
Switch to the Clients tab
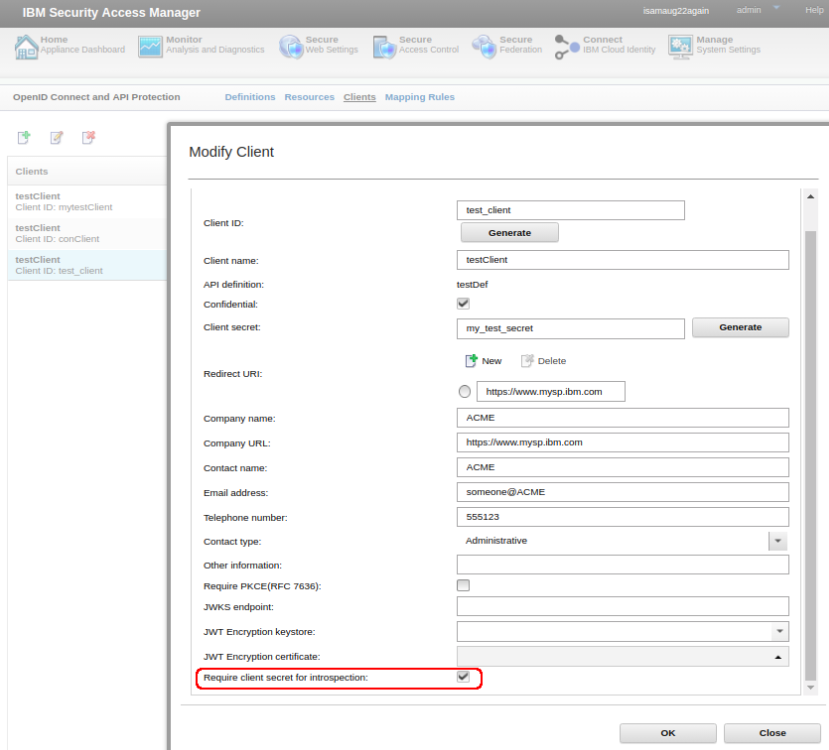click(x=360, y=97)
